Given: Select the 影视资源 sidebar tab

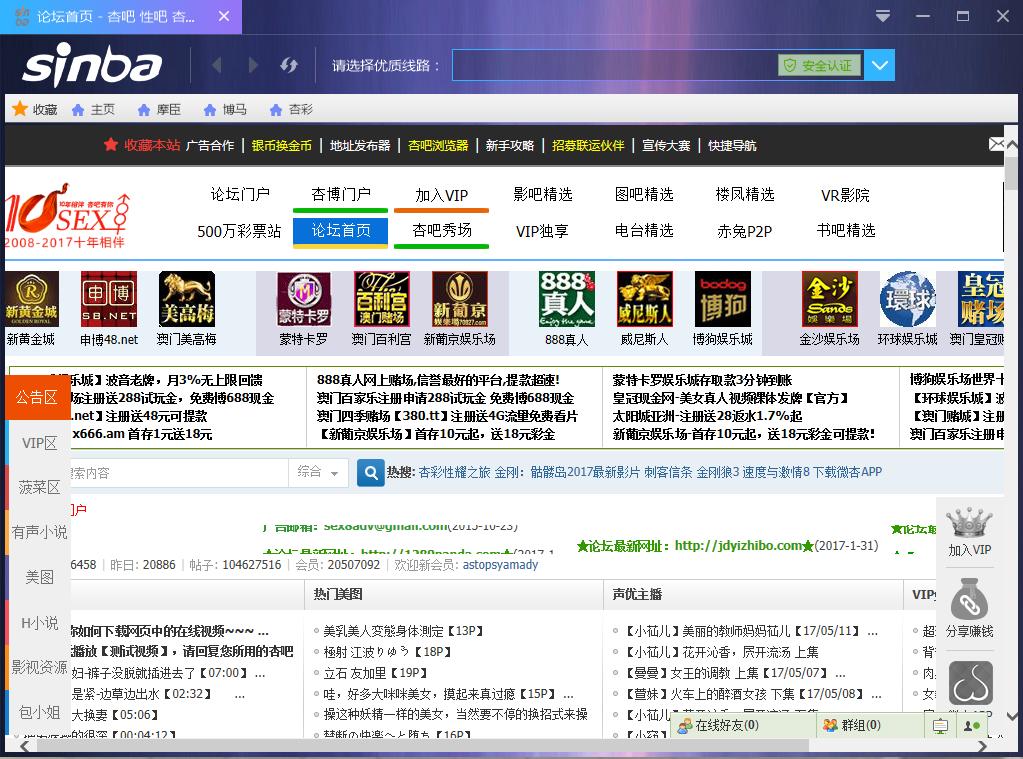Looking at the screenshot, I should tap(39, 667).
